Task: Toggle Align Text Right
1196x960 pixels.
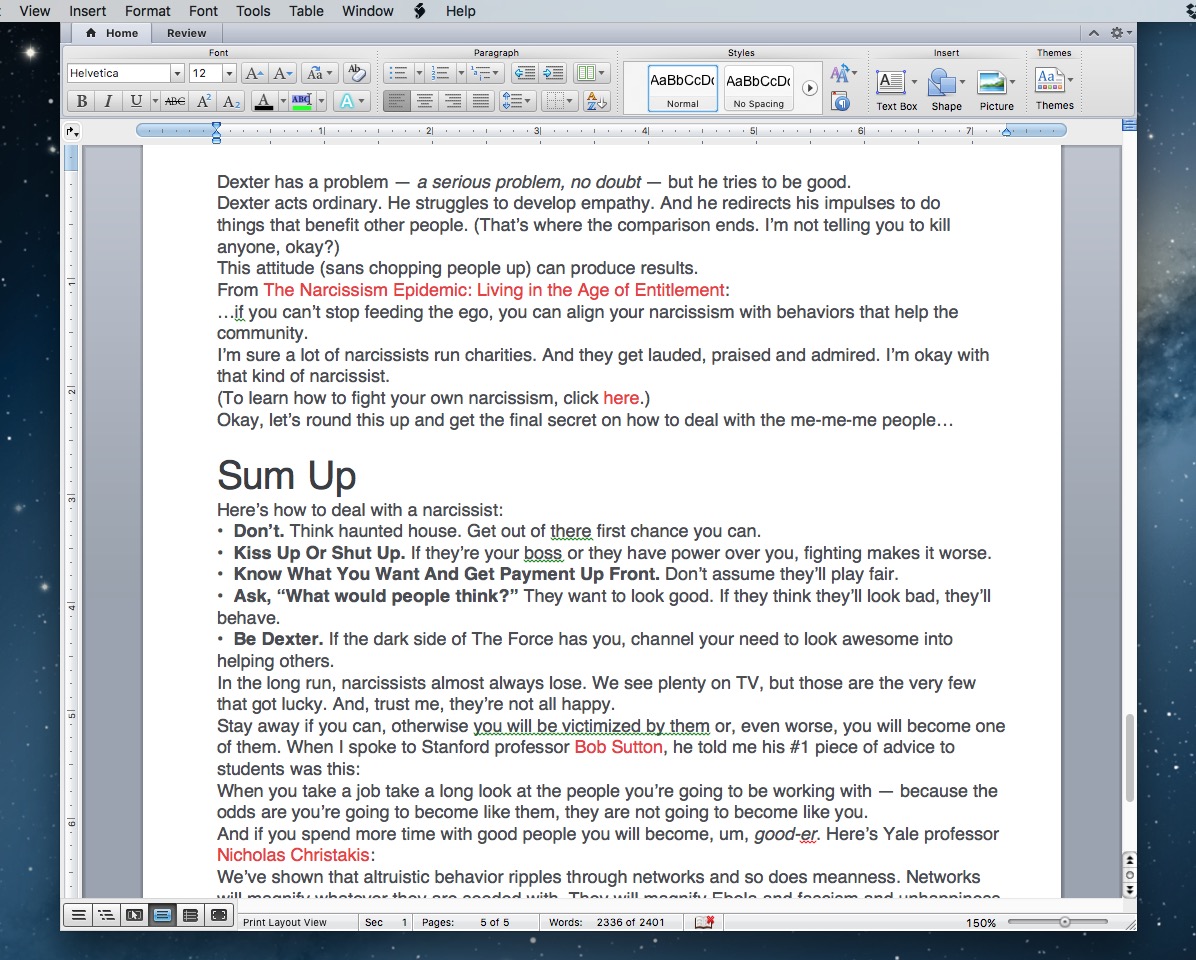Action: pyautogui.click(x=453, y=101)
